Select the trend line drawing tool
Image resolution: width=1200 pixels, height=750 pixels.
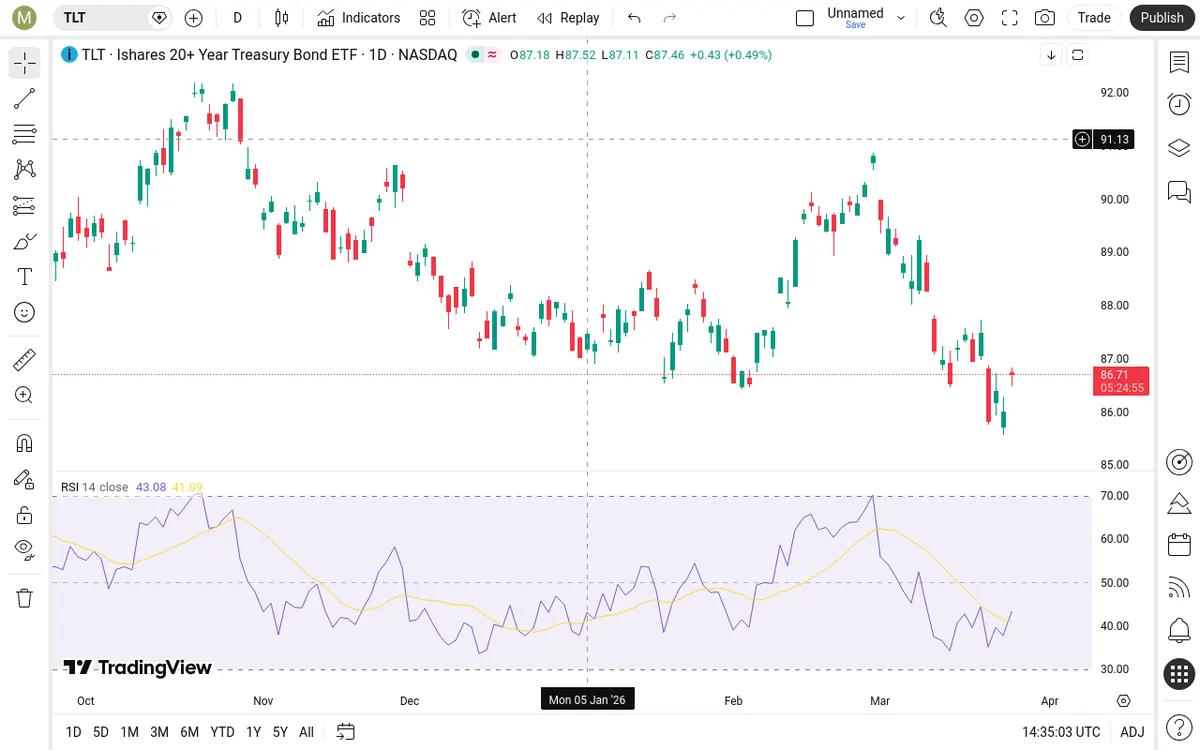[x=25, y=98]
